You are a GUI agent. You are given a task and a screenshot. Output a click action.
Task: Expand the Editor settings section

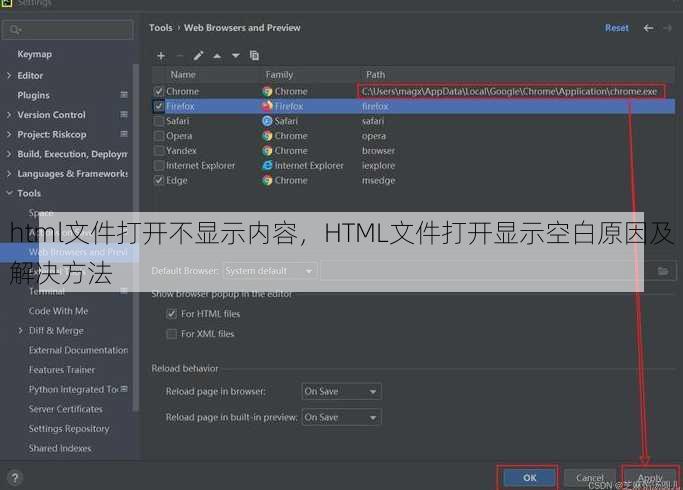[x=9, y=75]
